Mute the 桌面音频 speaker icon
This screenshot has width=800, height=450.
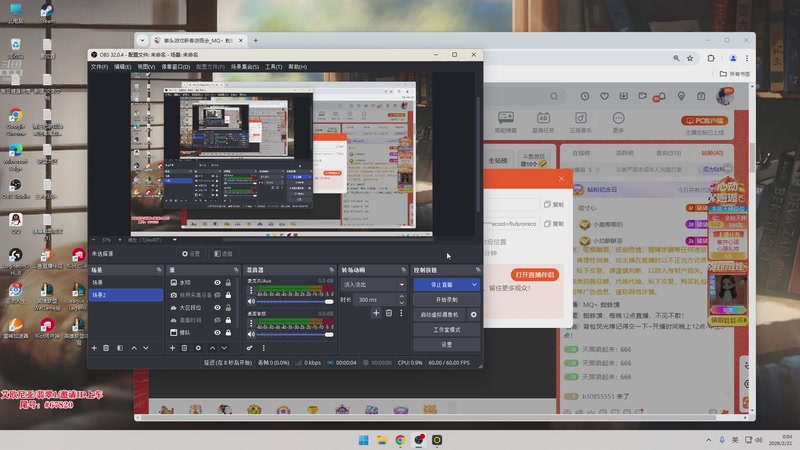pyautogui.click(x=251, y=334)
